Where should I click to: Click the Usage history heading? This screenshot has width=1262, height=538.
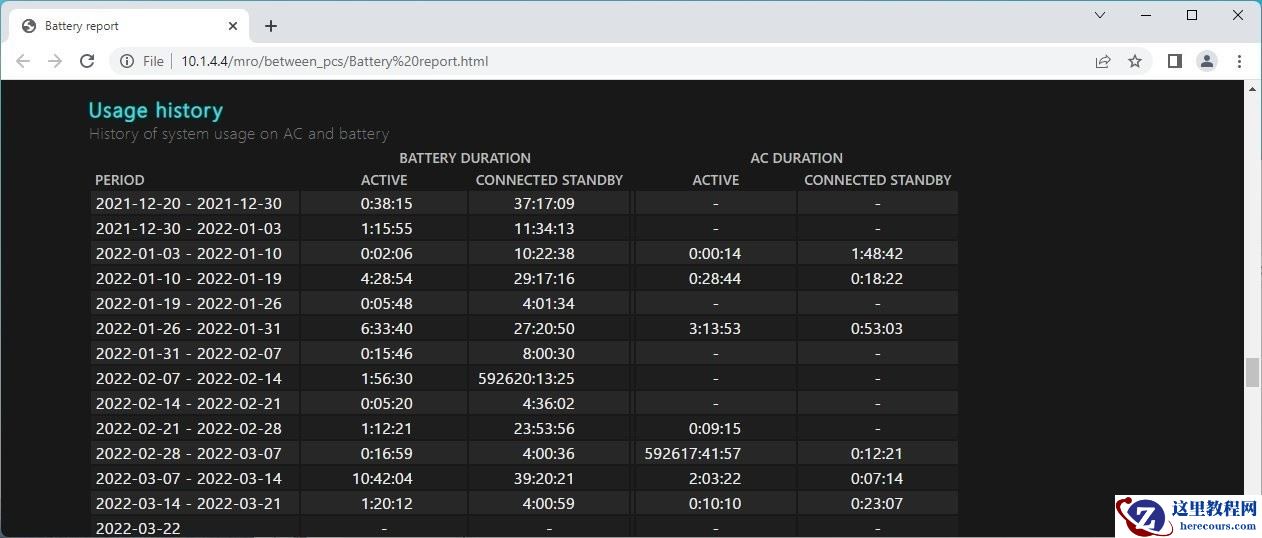tap(155, 110)
